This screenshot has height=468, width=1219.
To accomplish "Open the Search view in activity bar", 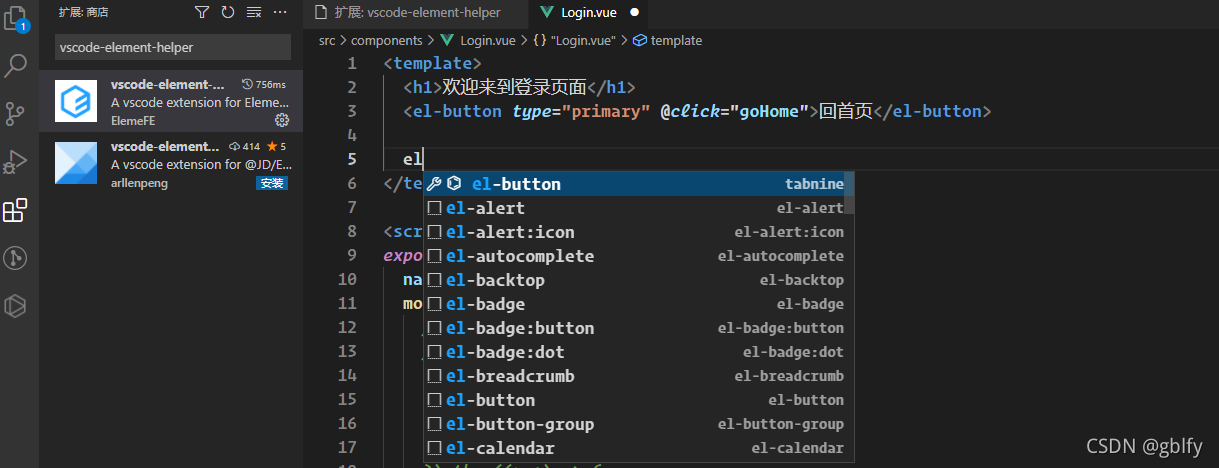I will point(16,66).
